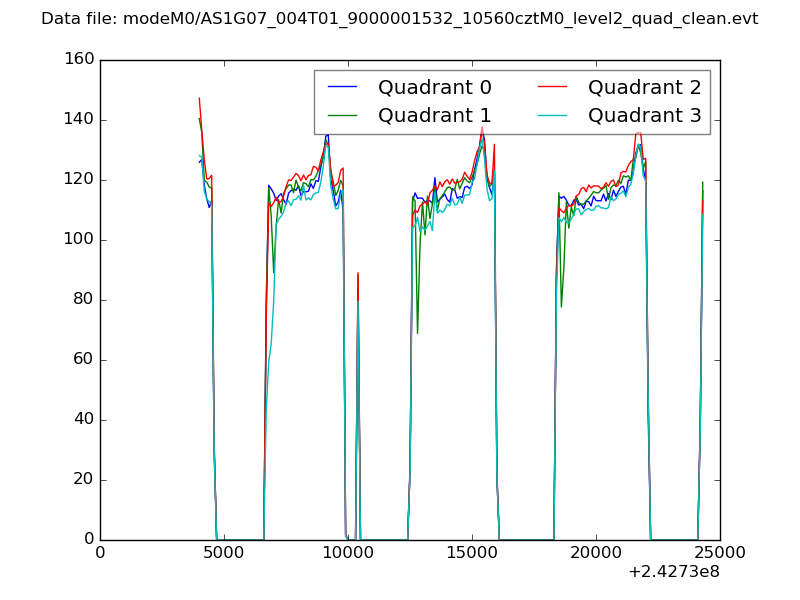800x600 pixels.
Task: Click the 100 y-axis tick label
Action: [x=78, y=240]
